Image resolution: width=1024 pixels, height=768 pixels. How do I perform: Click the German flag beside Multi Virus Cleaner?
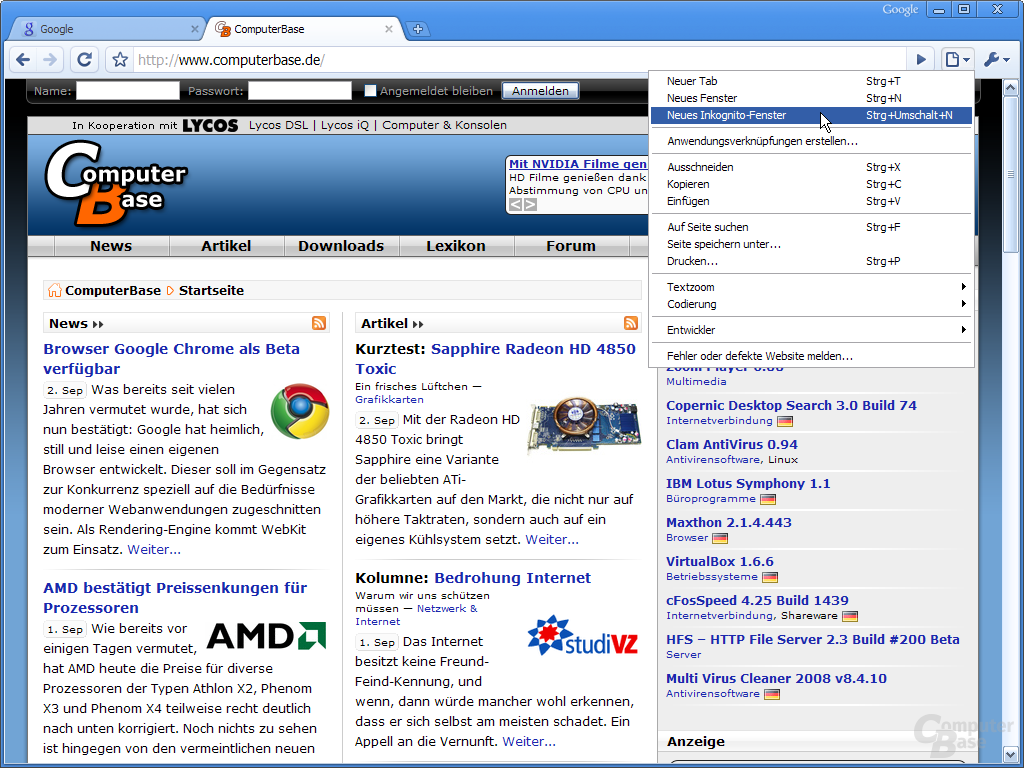click(x=772, y=694)
